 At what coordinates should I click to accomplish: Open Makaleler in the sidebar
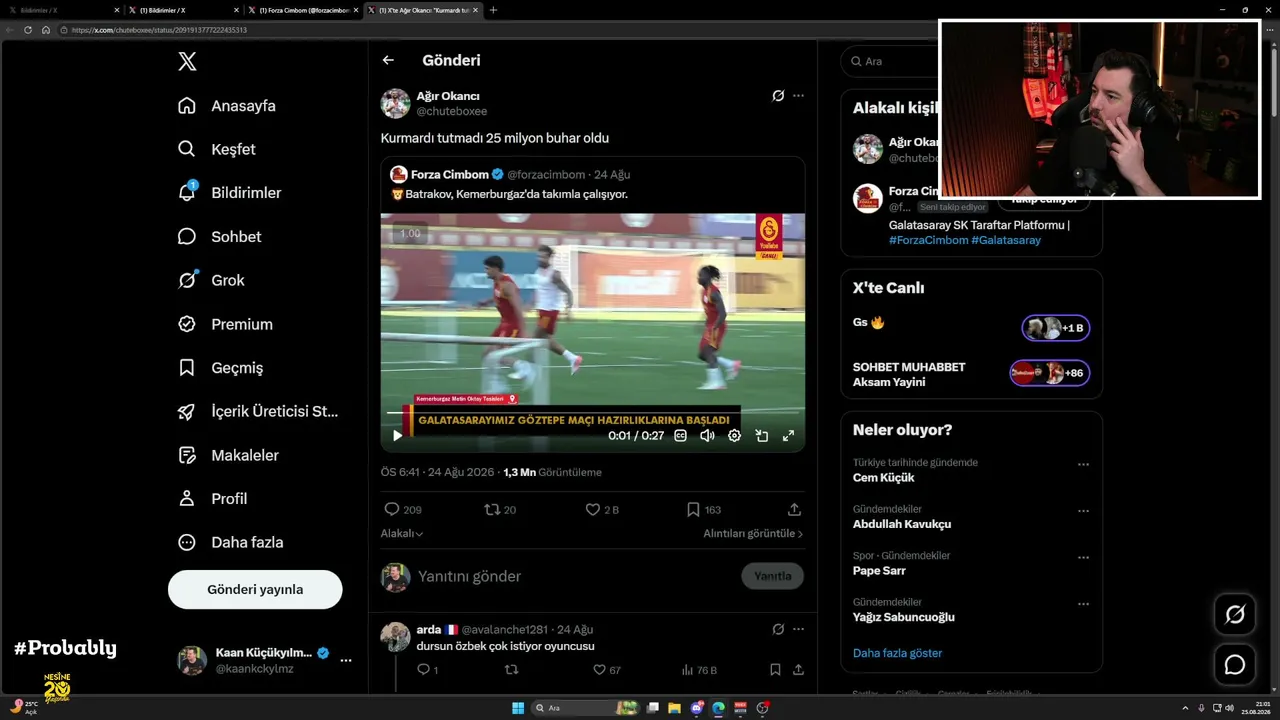[x=228, y=455]
